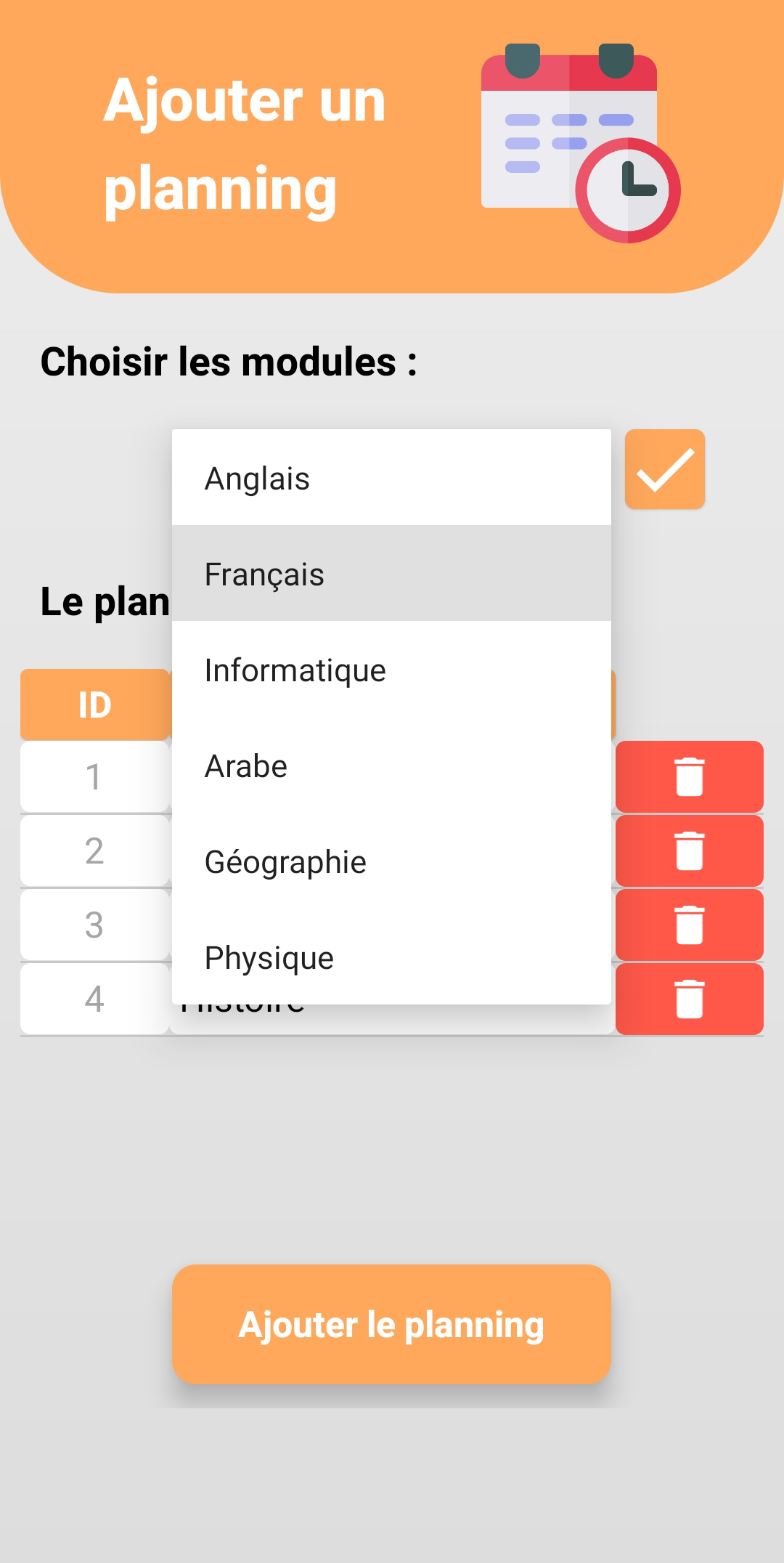The width and height of the screenshot is (784, 1563).
Task: Select the row showing ID 2
Action: coord(96,850)
